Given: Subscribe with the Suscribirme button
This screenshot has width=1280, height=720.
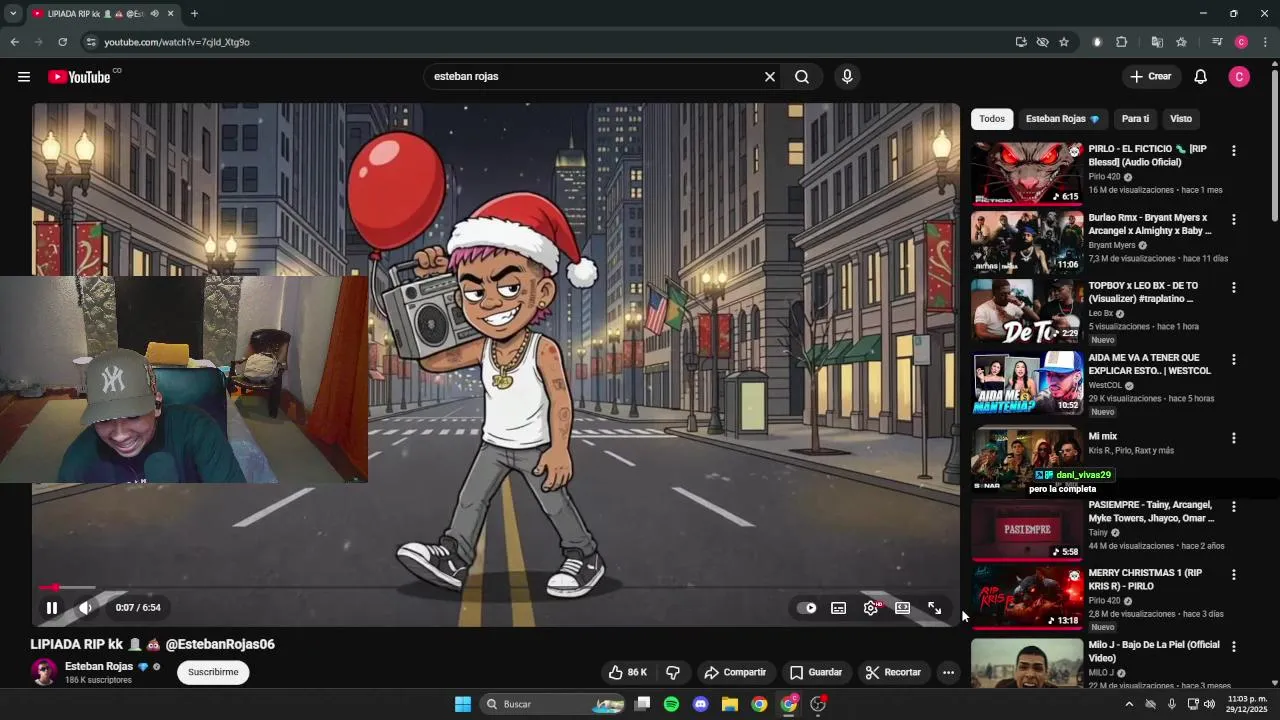Looking at the screenshot, I should click(x=213, y=672).
